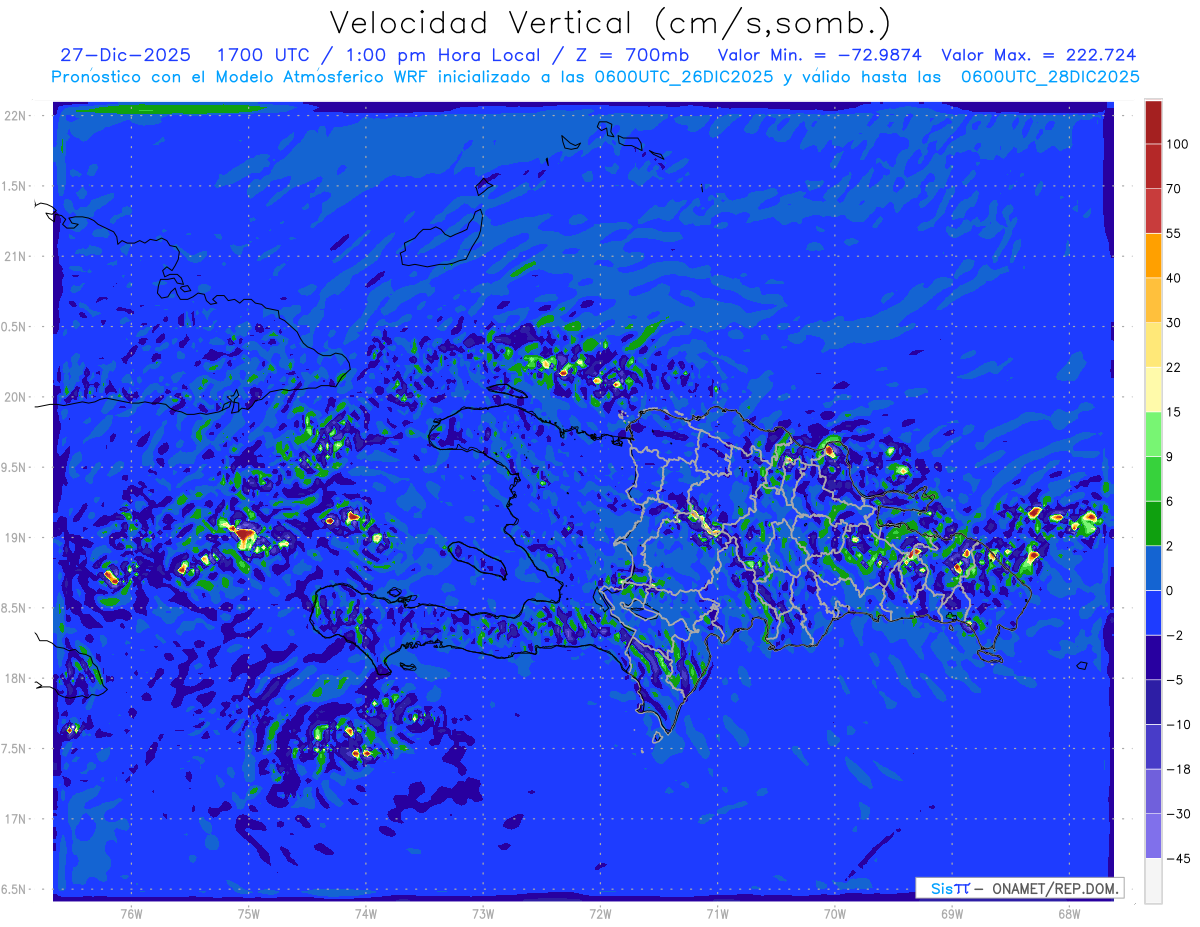The width and height of the screenshot is (1200, 927).
Task: Click the '71W' longitude label
Action: click(x=717, y=914)
